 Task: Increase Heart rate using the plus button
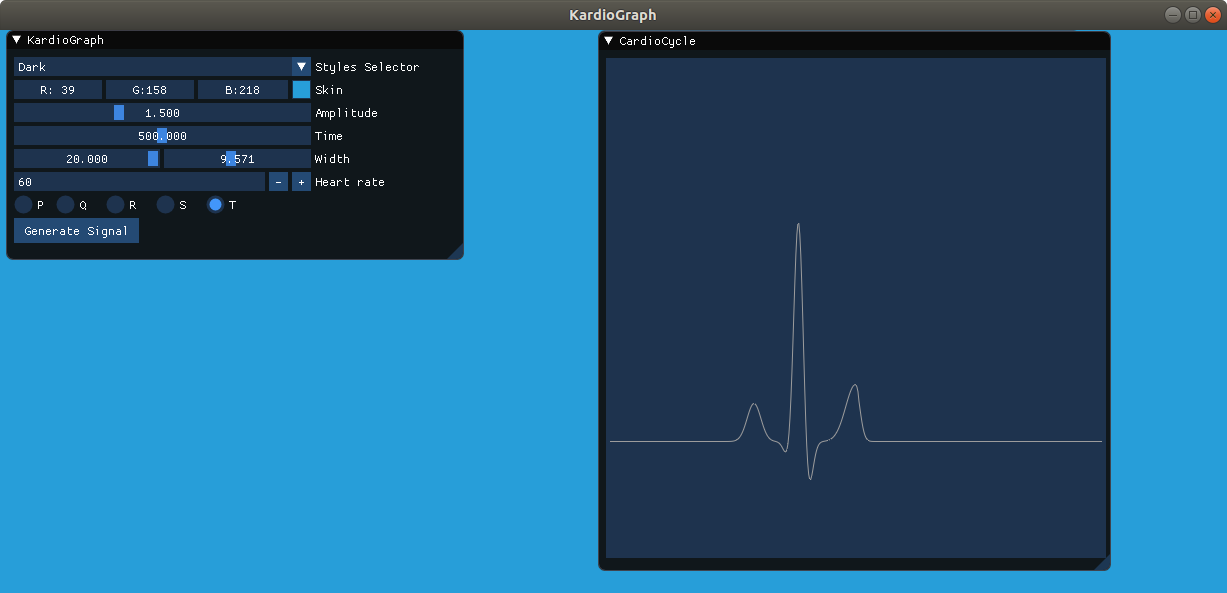tap(301, 181)
